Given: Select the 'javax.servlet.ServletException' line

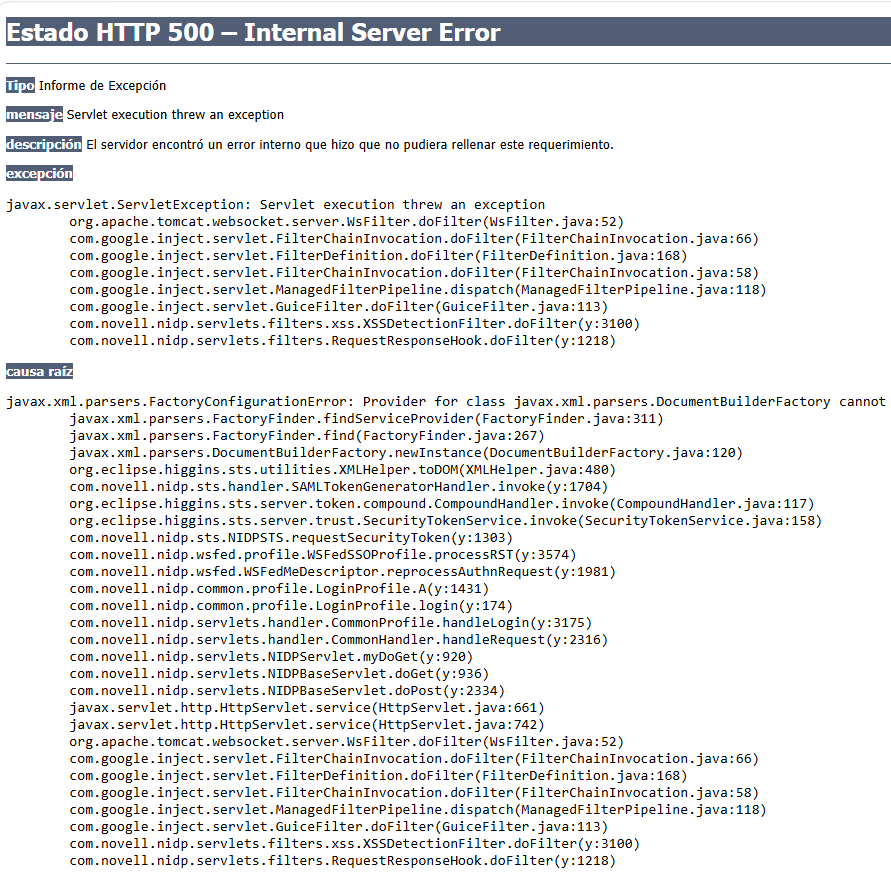Looking at the screenshot, I should tap(276, 205).
